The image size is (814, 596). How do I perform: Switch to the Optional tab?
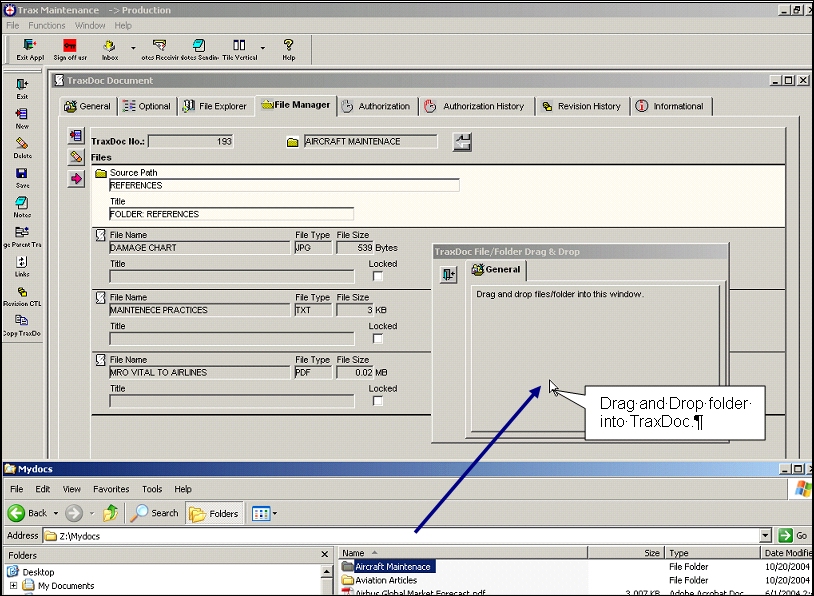pos(147,106)
